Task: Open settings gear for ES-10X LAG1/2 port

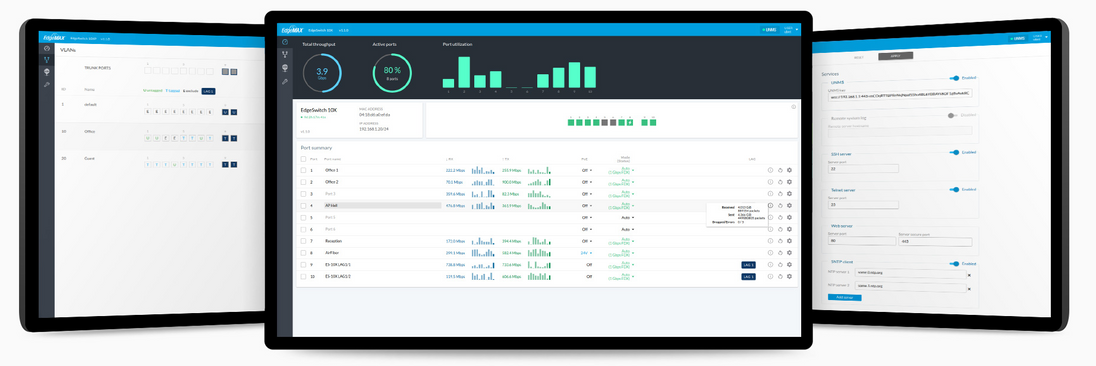Action: coord(789,277)
